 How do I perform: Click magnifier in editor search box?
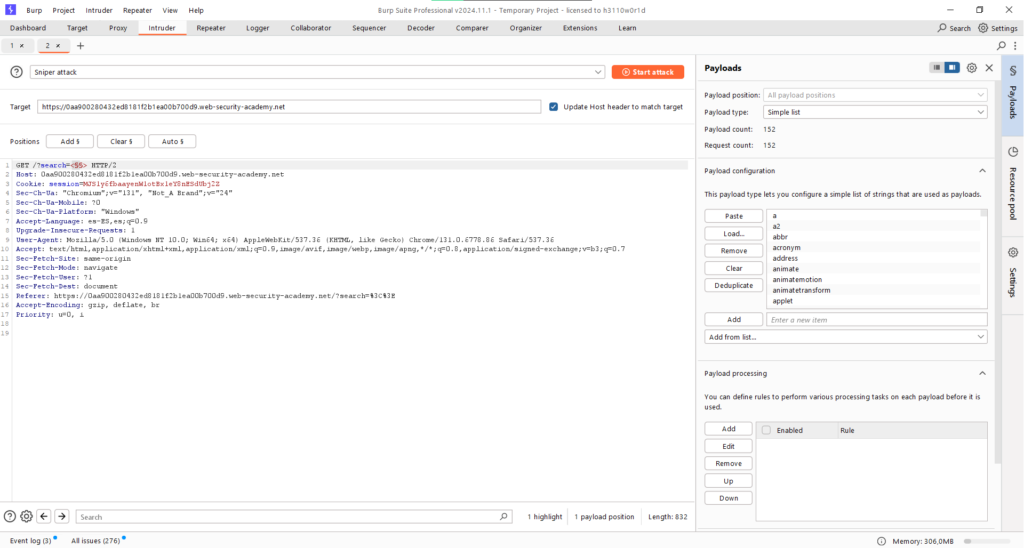(x=504, y=517)
